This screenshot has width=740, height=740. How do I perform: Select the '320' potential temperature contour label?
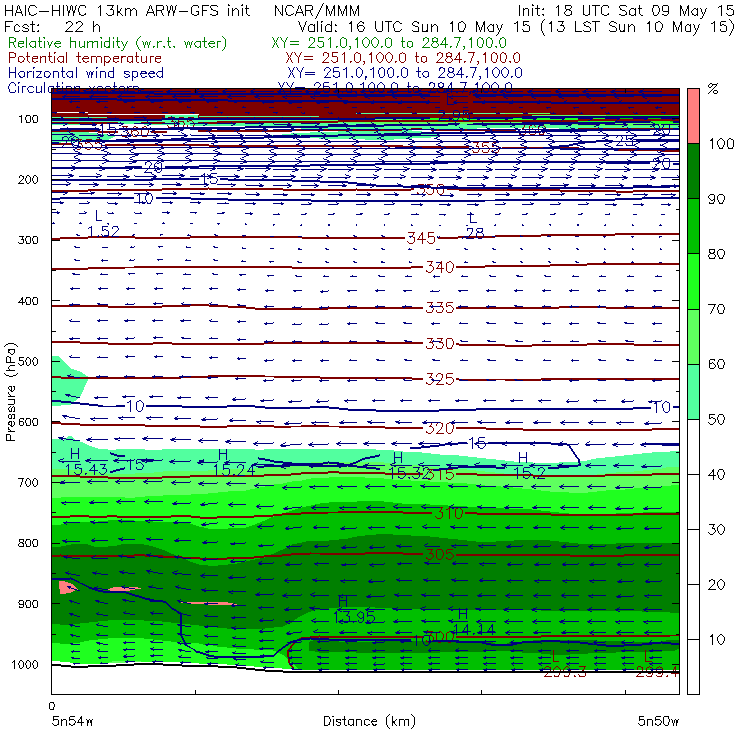coord(440,428)
